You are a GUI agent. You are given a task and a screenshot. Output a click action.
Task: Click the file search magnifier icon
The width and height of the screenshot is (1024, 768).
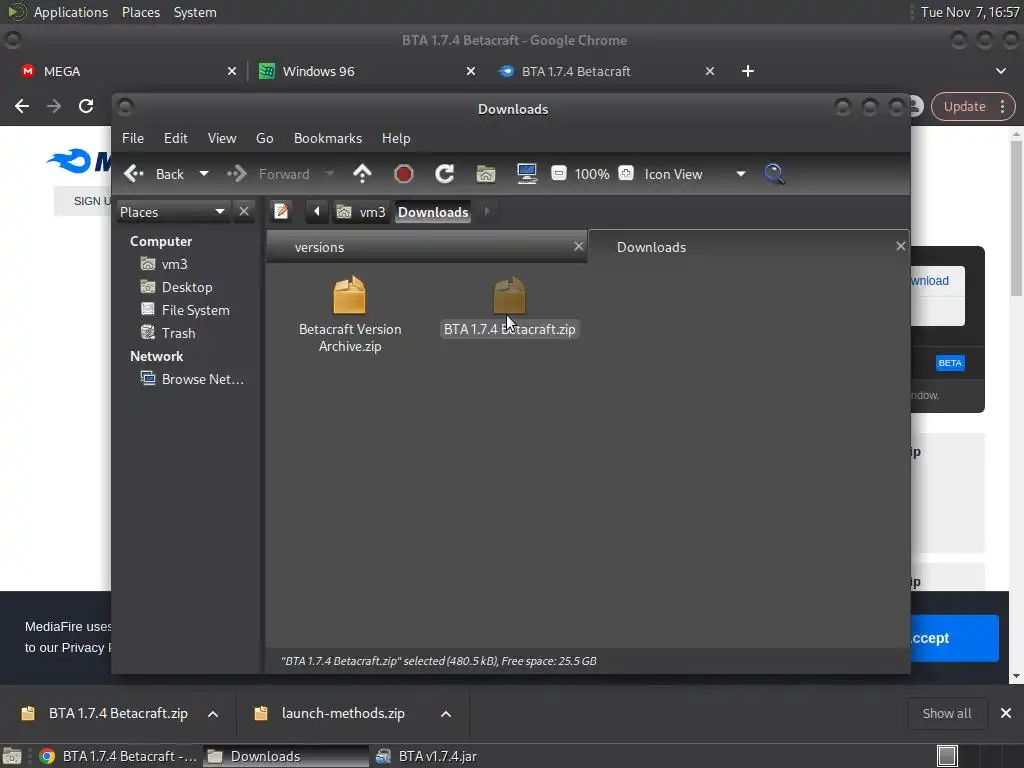(x=775, y=174)
